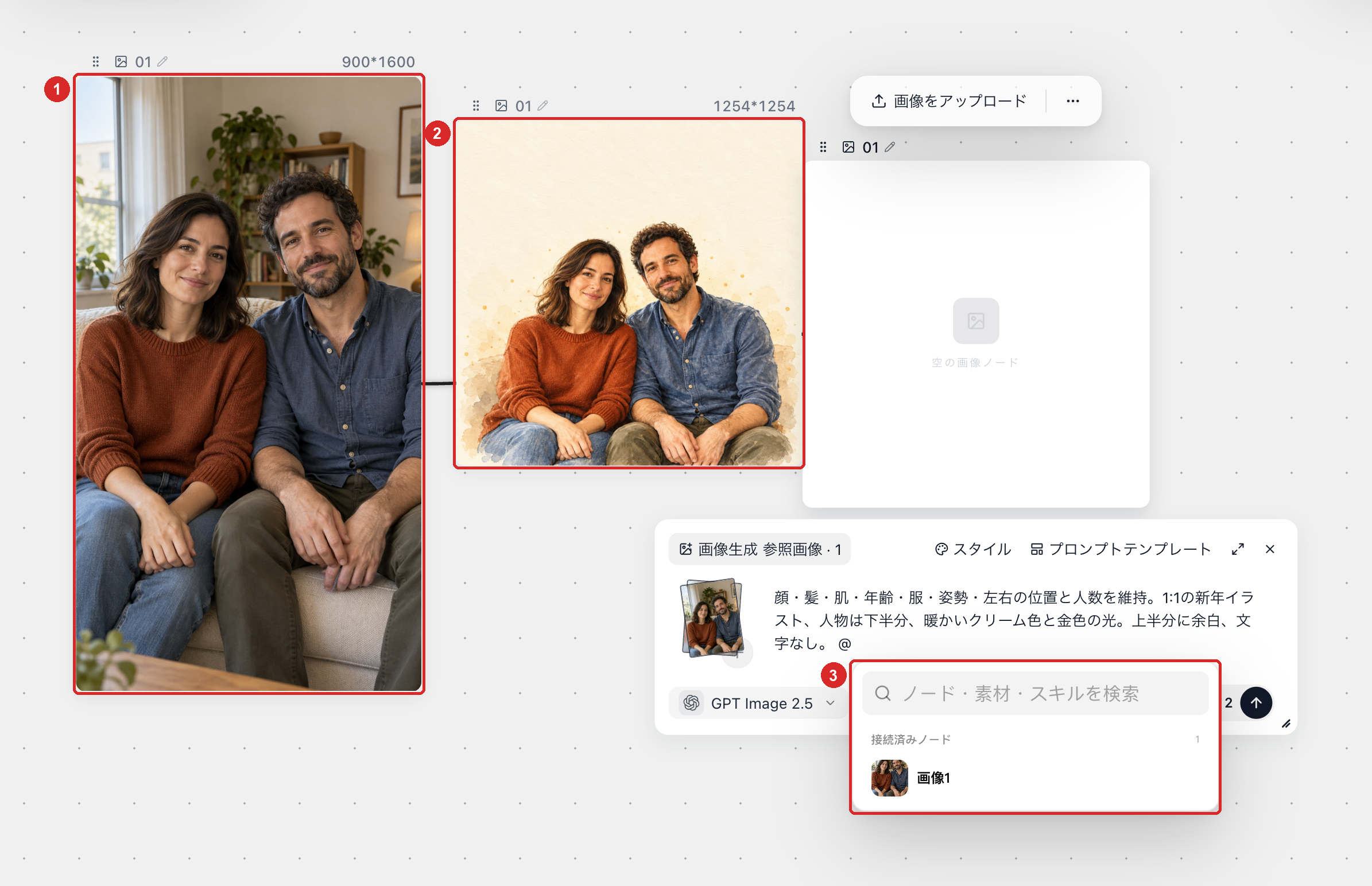The image size is (1372, 886).
Task: Click the 01 name of the 1254*1254 node
Action: tap(523, 106)
